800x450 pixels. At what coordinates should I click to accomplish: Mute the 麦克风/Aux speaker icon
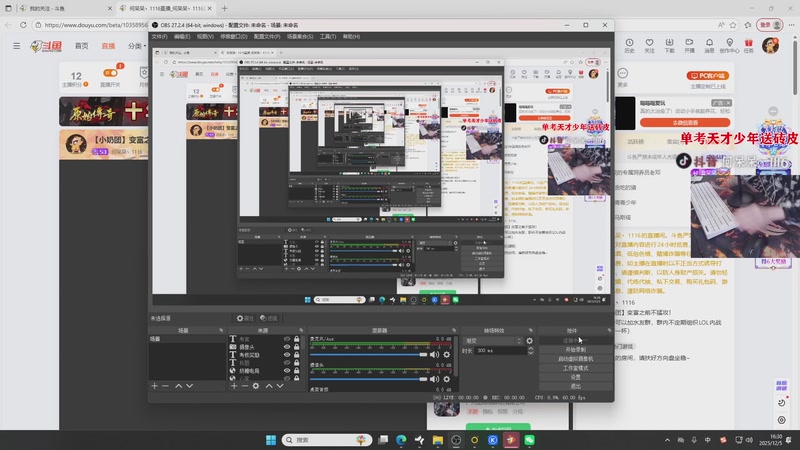point(434,355)
